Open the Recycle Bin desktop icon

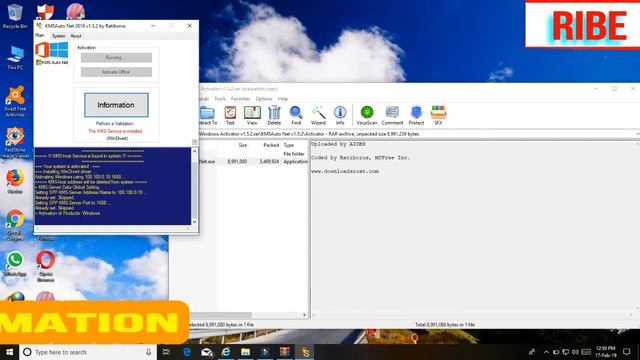(15, 16)
